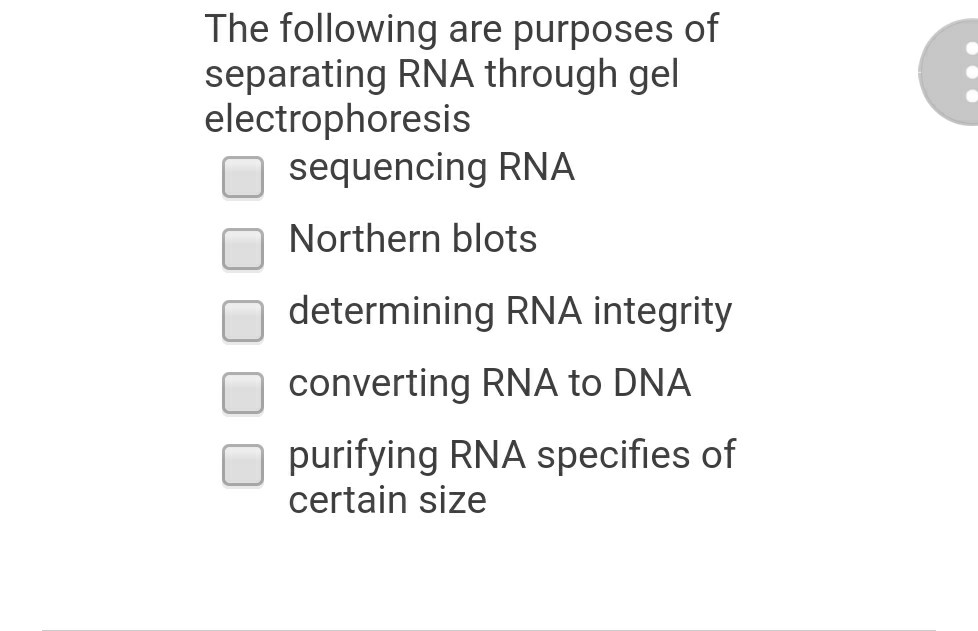Click the certain size text line
Viewport: 978px width, 631px height.
[x=386, y=500]
